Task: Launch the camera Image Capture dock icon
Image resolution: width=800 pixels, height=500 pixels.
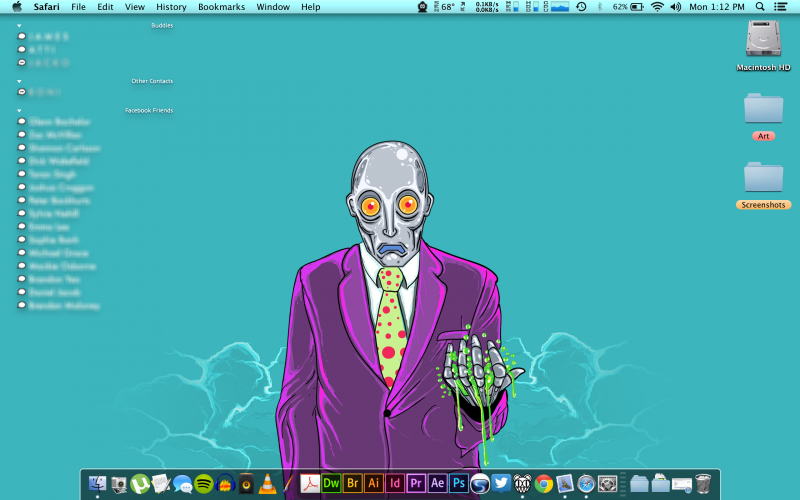Action: pos(118,484)
